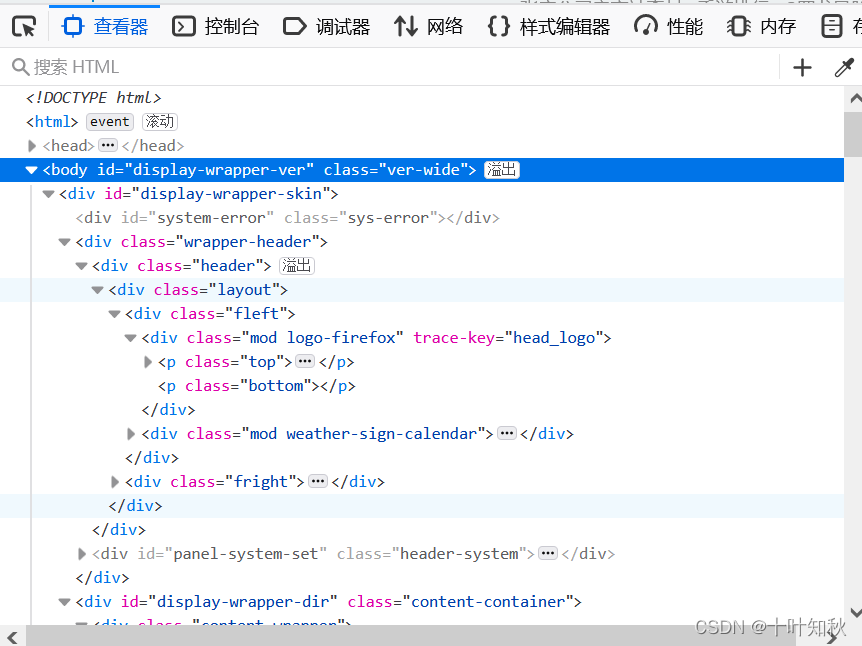This screenshot has height=646, width=862.
Task: Click the ellipsis badge in panel-system-set div
Action: (x=548, y=554)
